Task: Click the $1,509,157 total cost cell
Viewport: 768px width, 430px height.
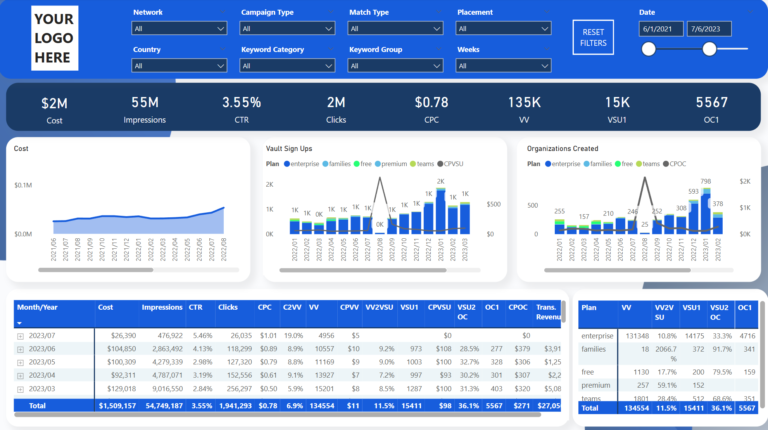Action: tap(117, 406)
